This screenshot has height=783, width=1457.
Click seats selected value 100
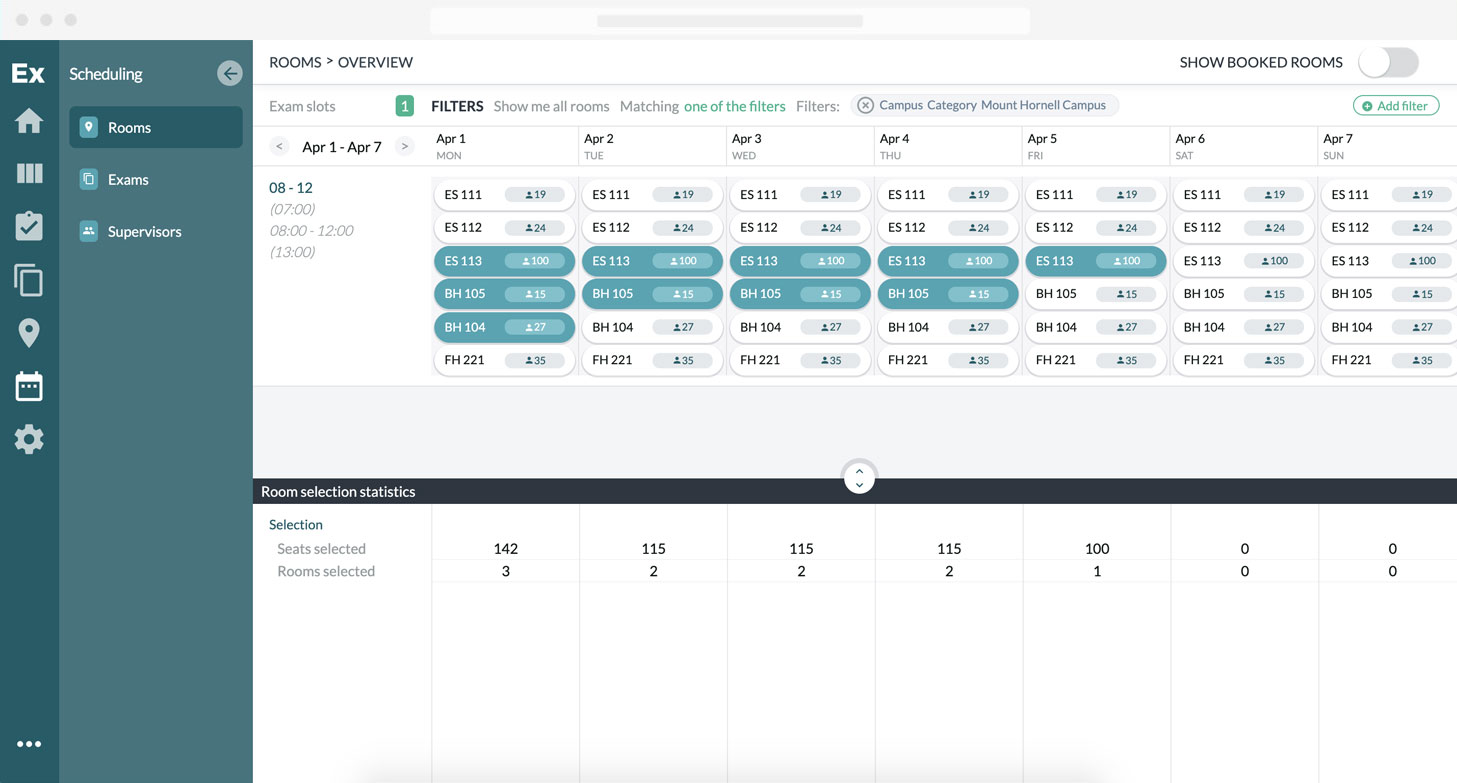coord(1097,549)
